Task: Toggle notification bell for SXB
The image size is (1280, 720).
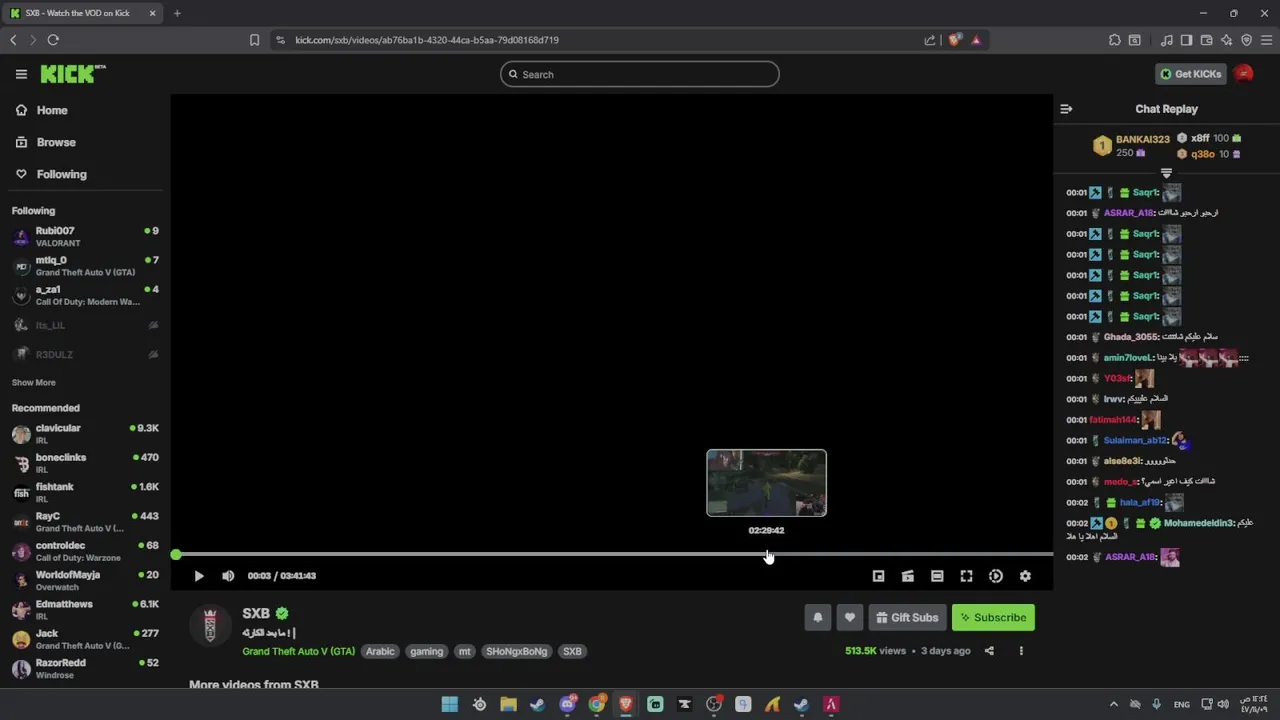Action: pos(818,618)
